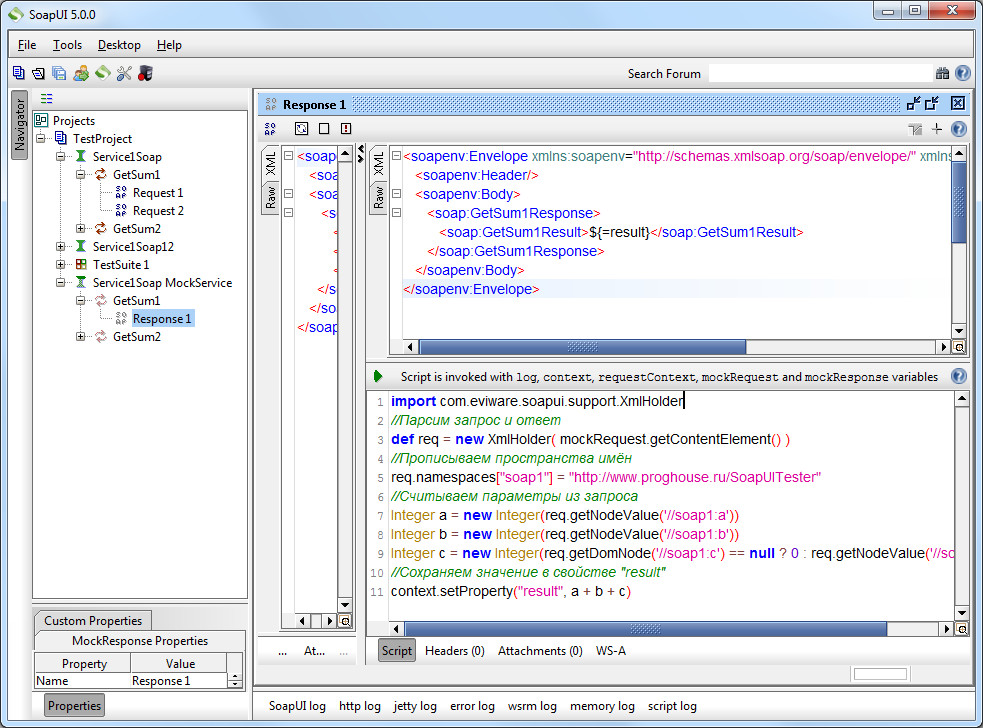Open the Help menu
Screen dimensions: 983x728
[169, 45]
